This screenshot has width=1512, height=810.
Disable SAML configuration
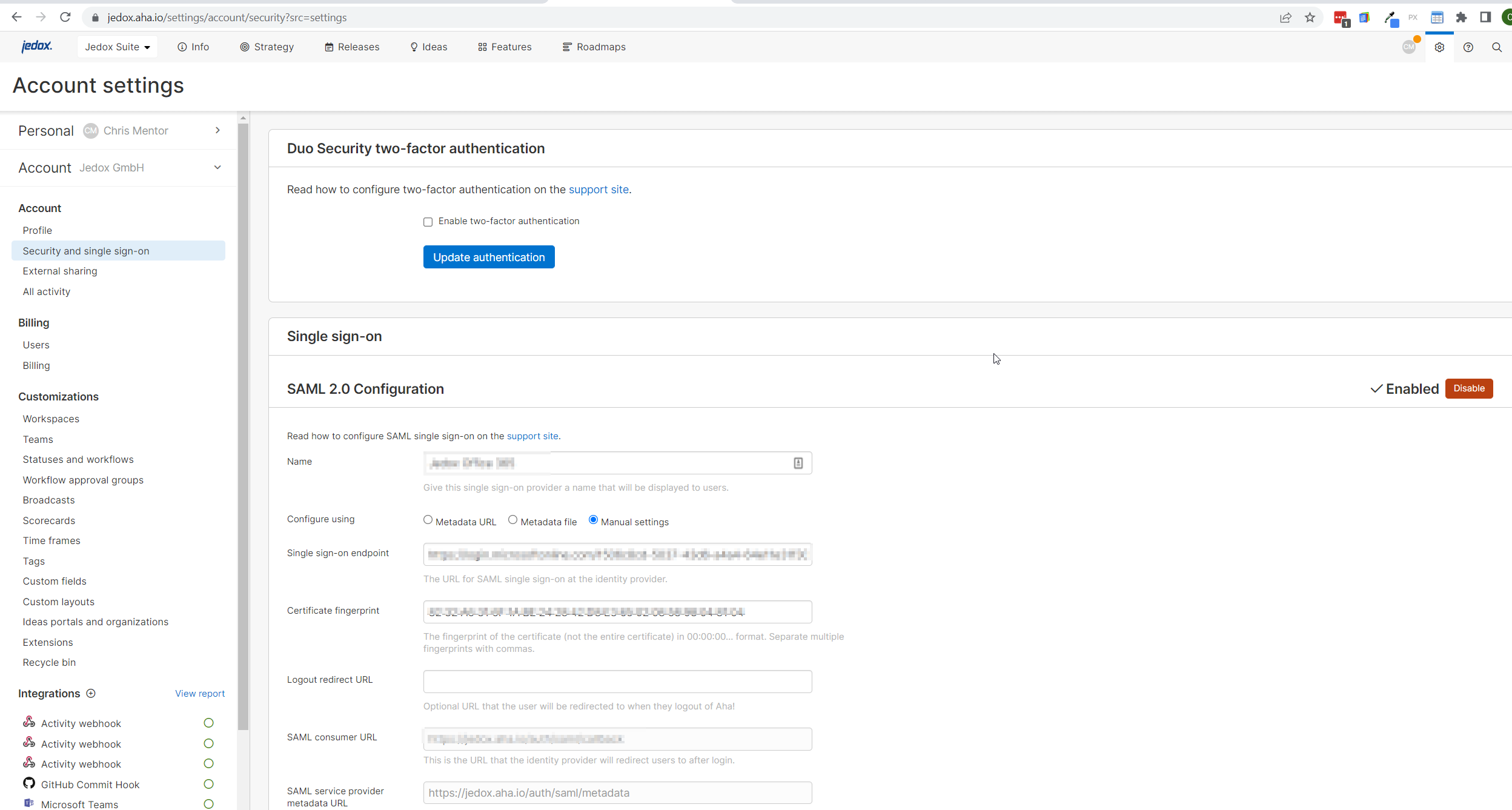1468,388
